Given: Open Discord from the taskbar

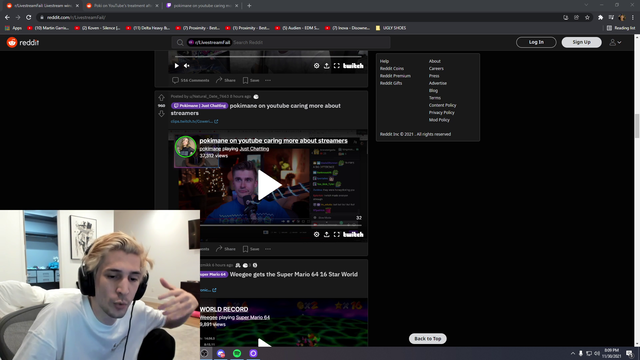Looking at the screenshot, I should (x=221, y=353).
